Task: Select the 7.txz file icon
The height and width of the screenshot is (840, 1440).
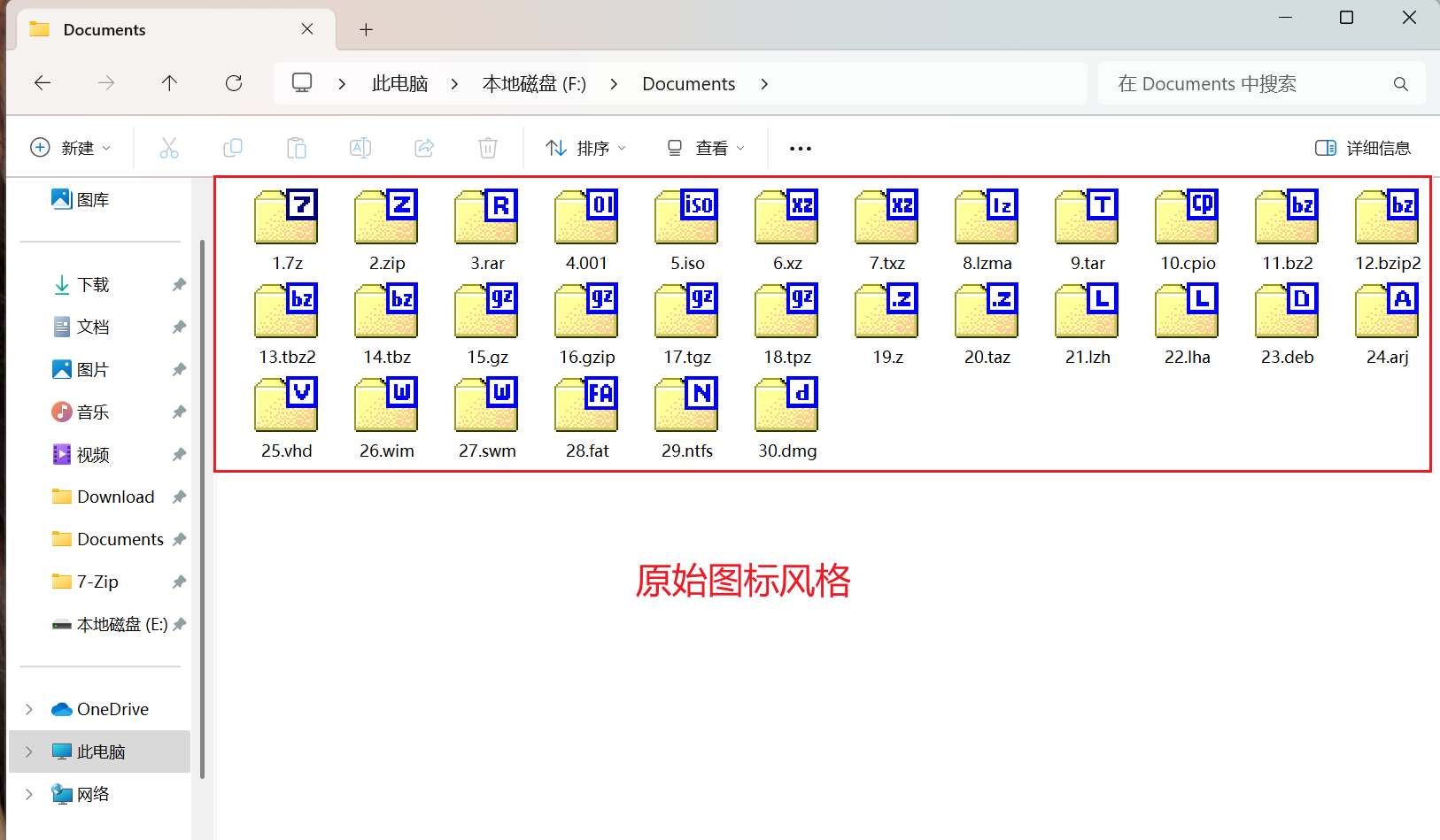Action: coord(886,217)
